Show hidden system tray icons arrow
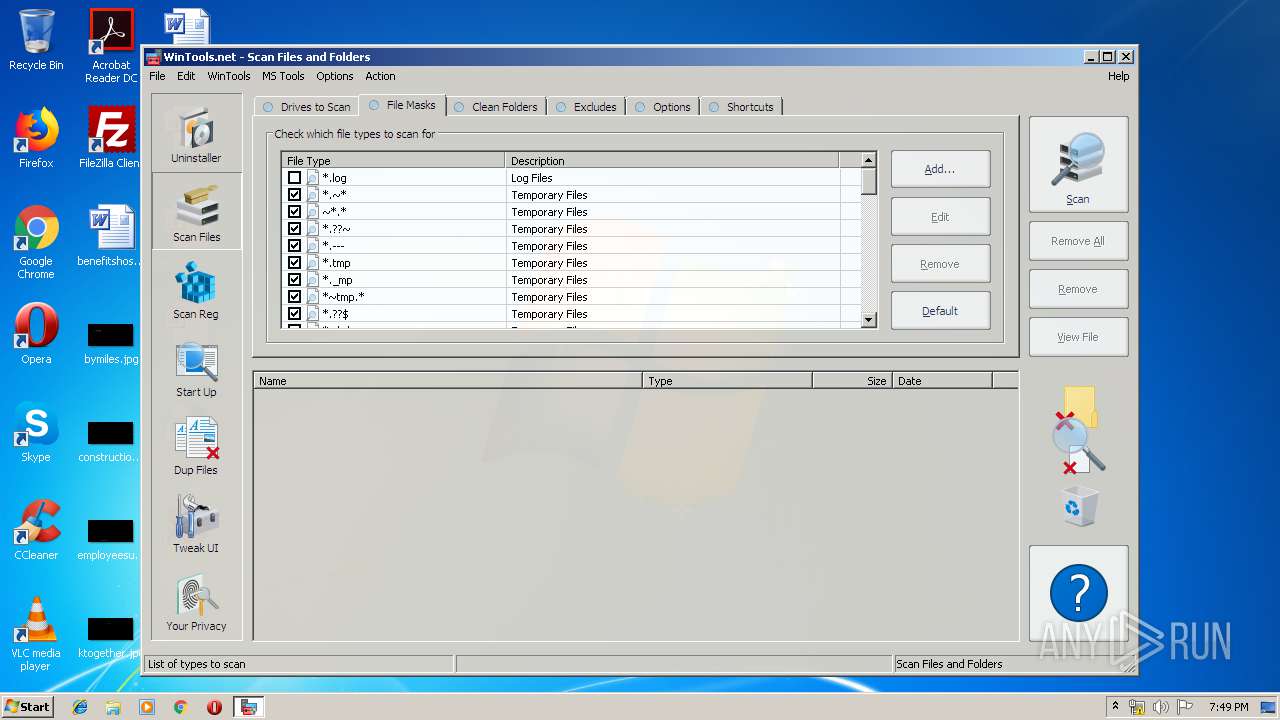Screen dimensions: 1280x720 (x=1115, y=706)
